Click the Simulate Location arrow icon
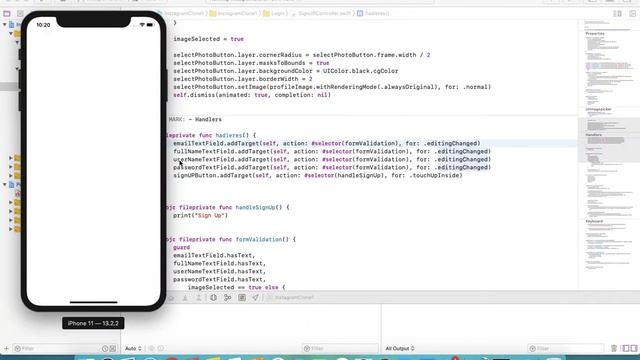 [x=255, y=298]
